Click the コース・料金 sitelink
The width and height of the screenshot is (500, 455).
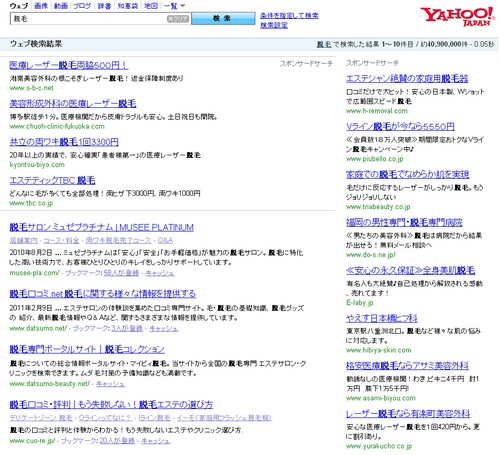pyautogui.click(x=61, y=240)
